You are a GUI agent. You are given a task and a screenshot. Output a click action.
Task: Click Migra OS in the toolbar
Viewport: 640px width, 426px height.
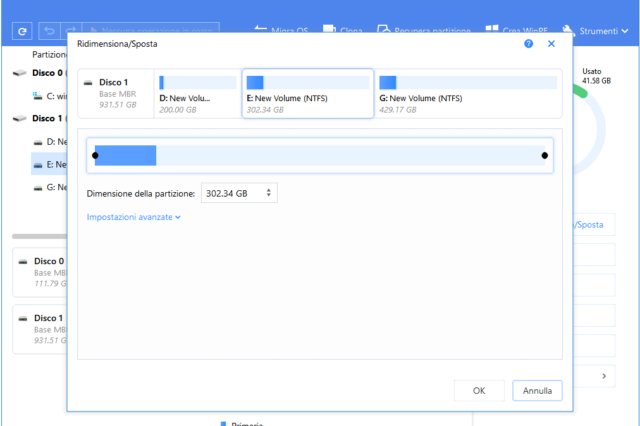coord(281,30)
